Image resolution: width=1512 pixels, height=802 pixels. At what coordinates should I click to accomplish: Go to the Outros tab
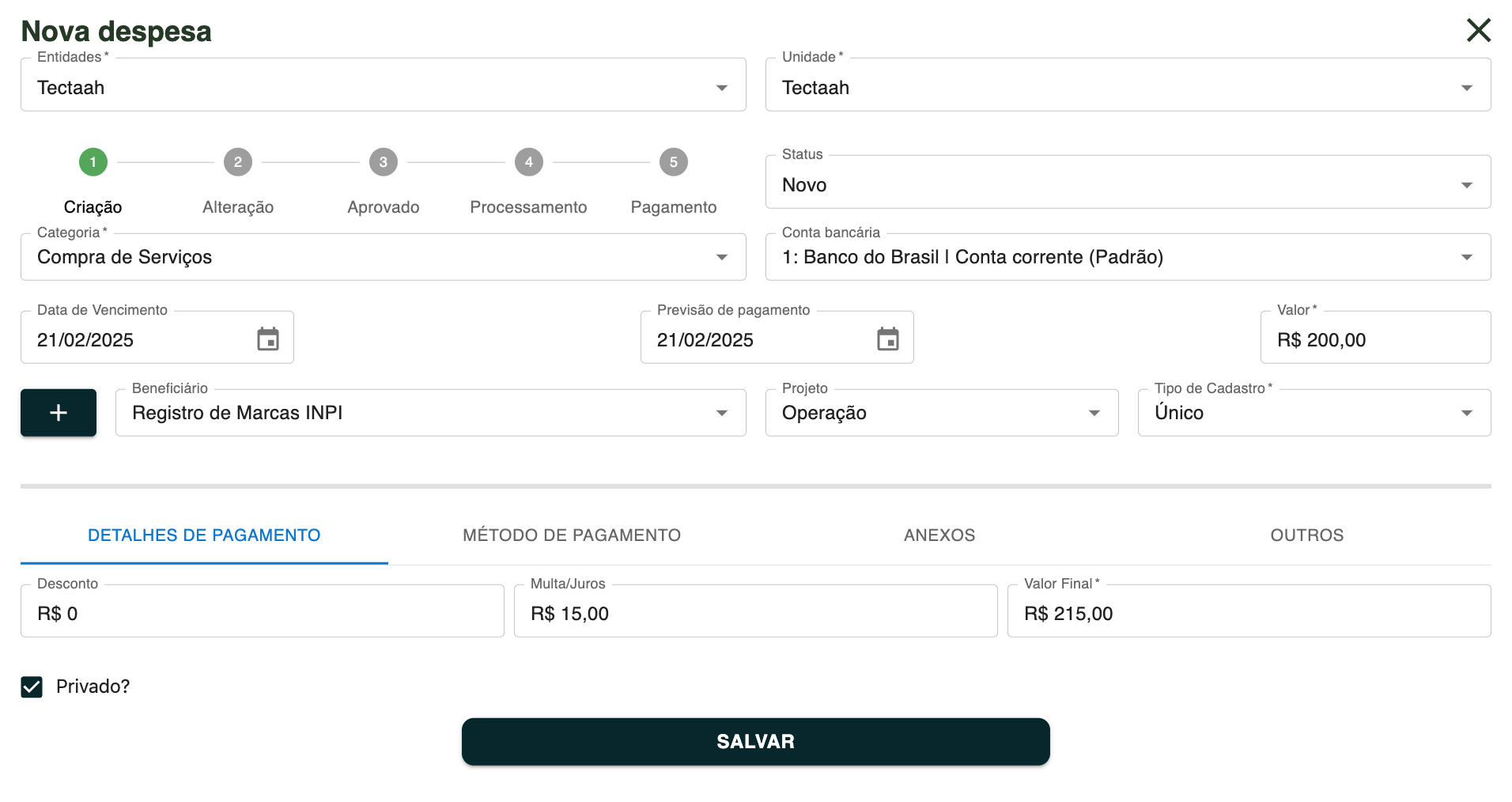point(1306,535)
